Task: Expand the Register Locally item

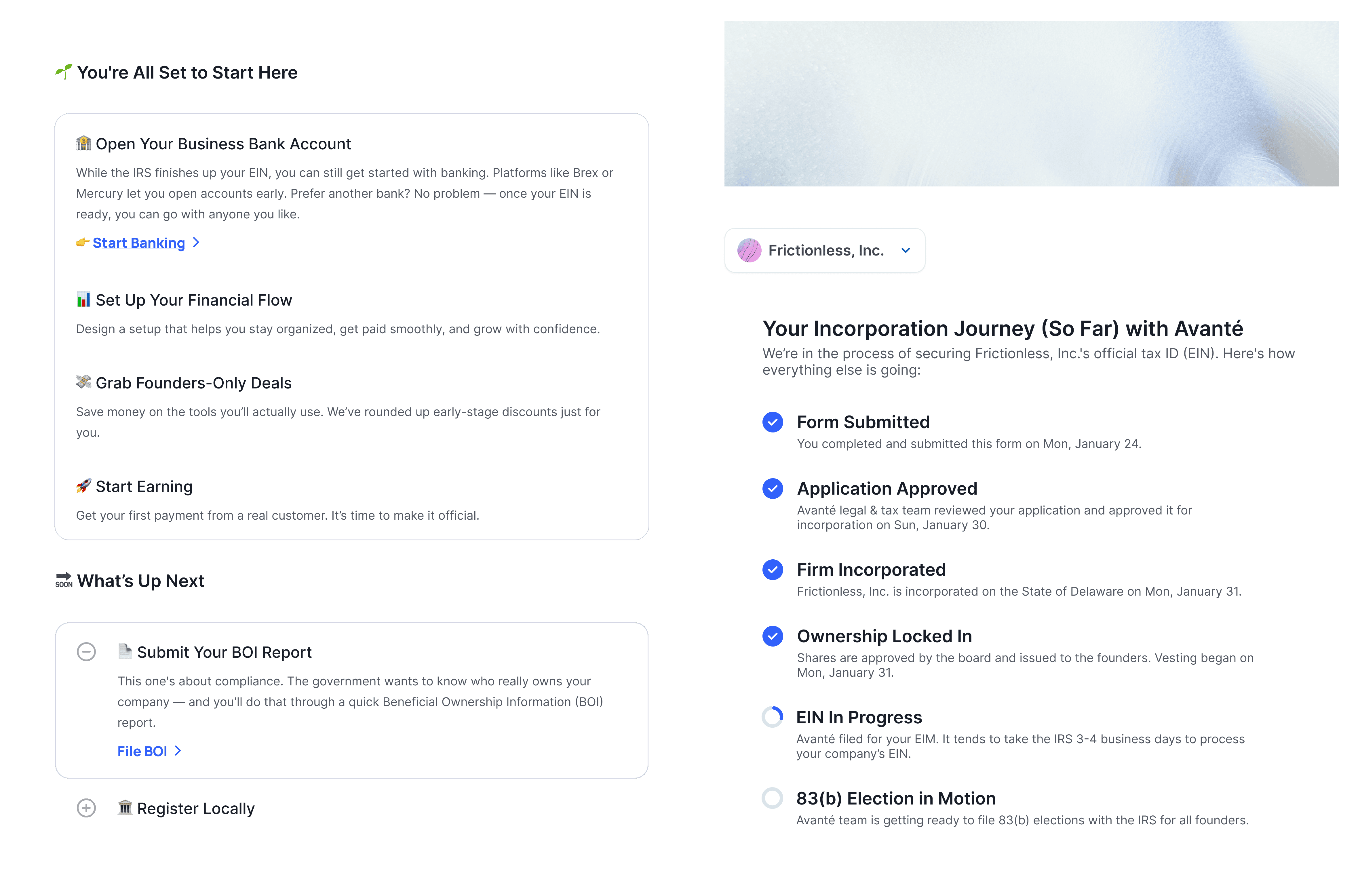Action: [86, 808]
